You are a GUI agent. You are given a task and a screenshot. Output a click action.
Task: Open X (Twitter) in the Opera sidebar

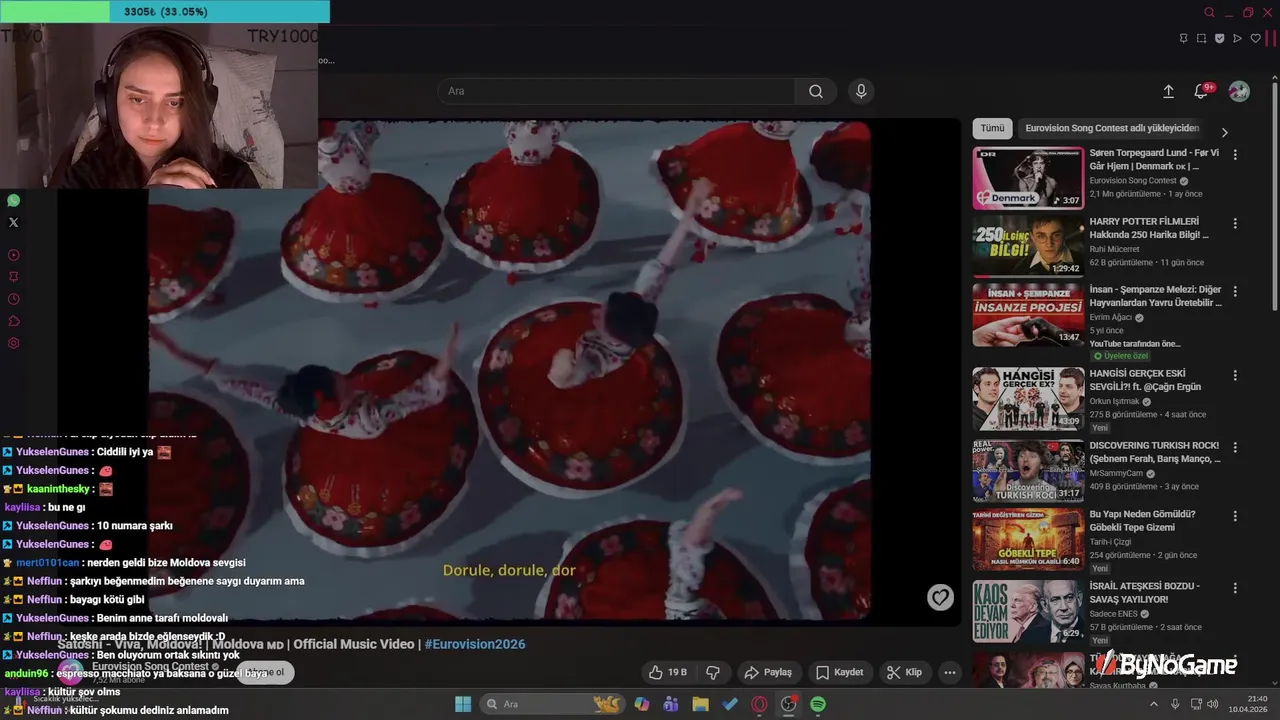point(13,223)
